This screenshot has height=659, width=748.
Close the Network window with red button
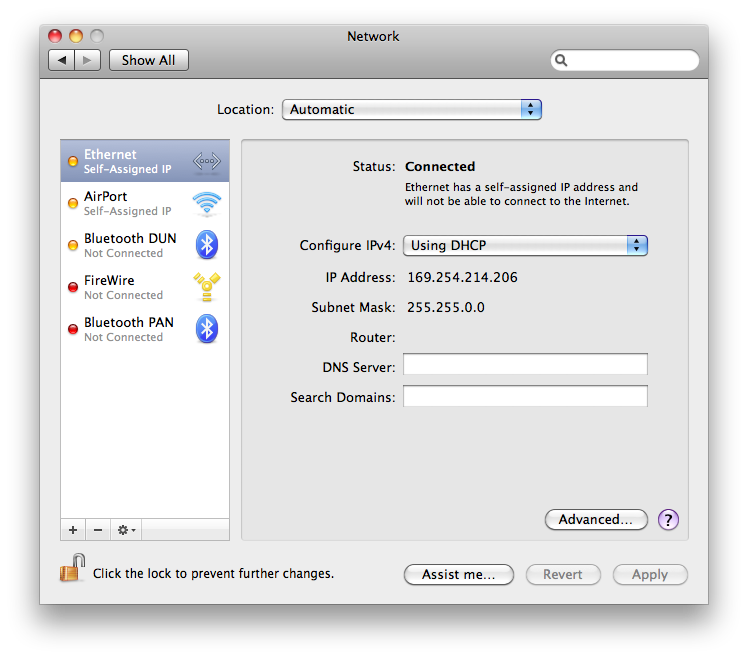pos(55,36)
